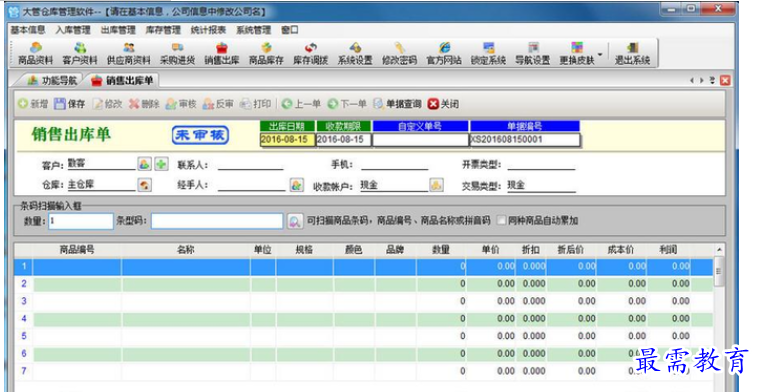Enable the 同种商品自动累加 checkbox
The width and height of the screenshot is (757, 392).
502,221
